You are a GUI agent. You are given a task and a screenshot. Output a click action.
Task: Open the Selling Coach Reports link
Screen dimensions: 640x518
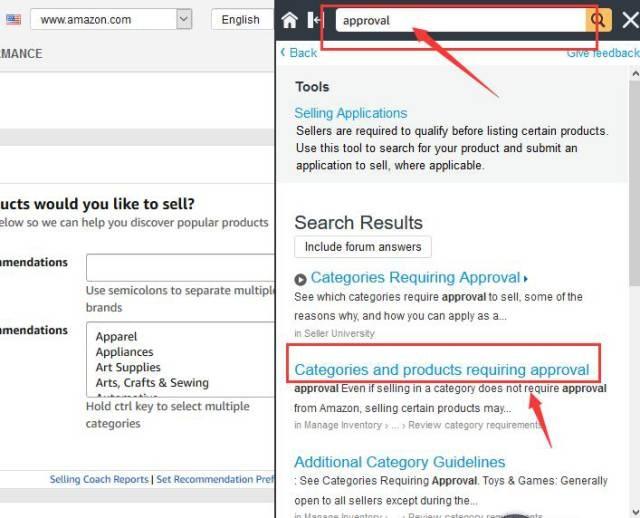point(99,480)
